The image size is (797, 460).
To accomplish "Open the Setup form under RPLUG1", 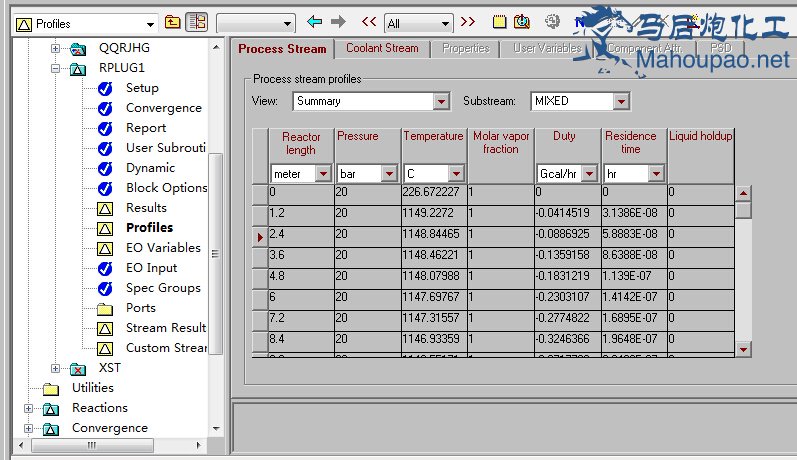I will coord(142,88).
